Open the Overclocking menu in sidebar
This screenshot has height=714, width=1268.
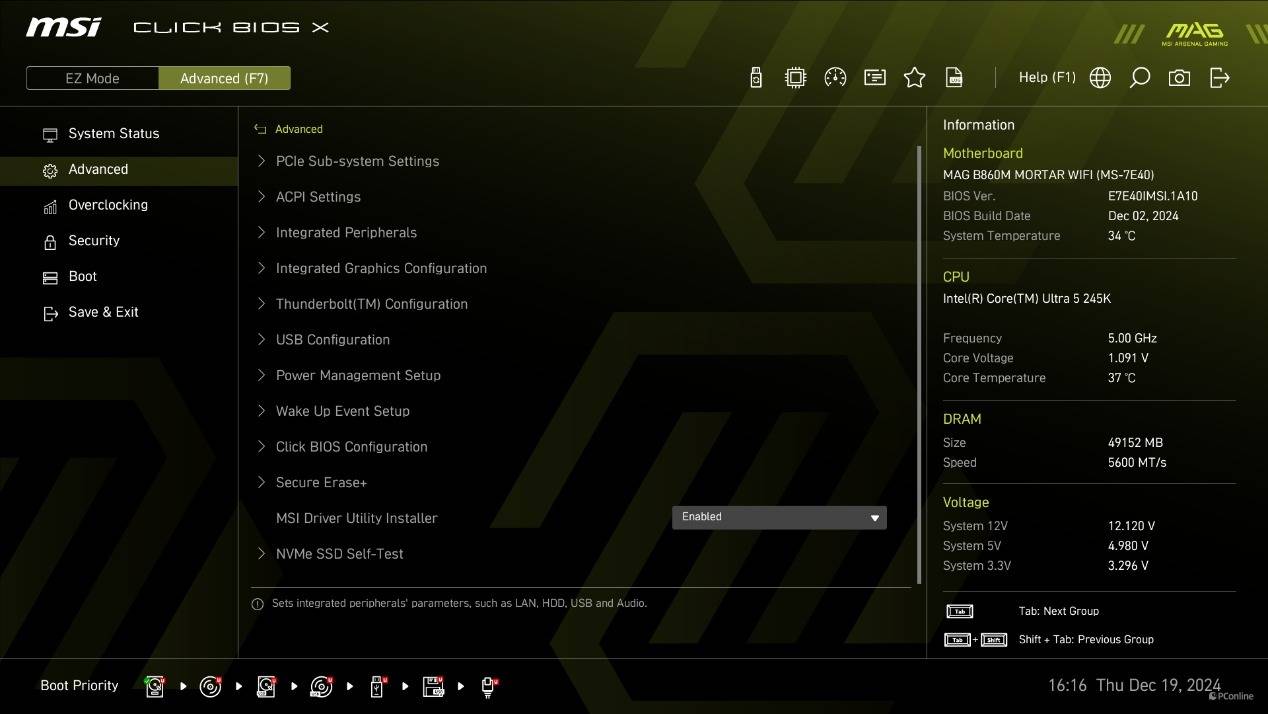coord(108,205)
